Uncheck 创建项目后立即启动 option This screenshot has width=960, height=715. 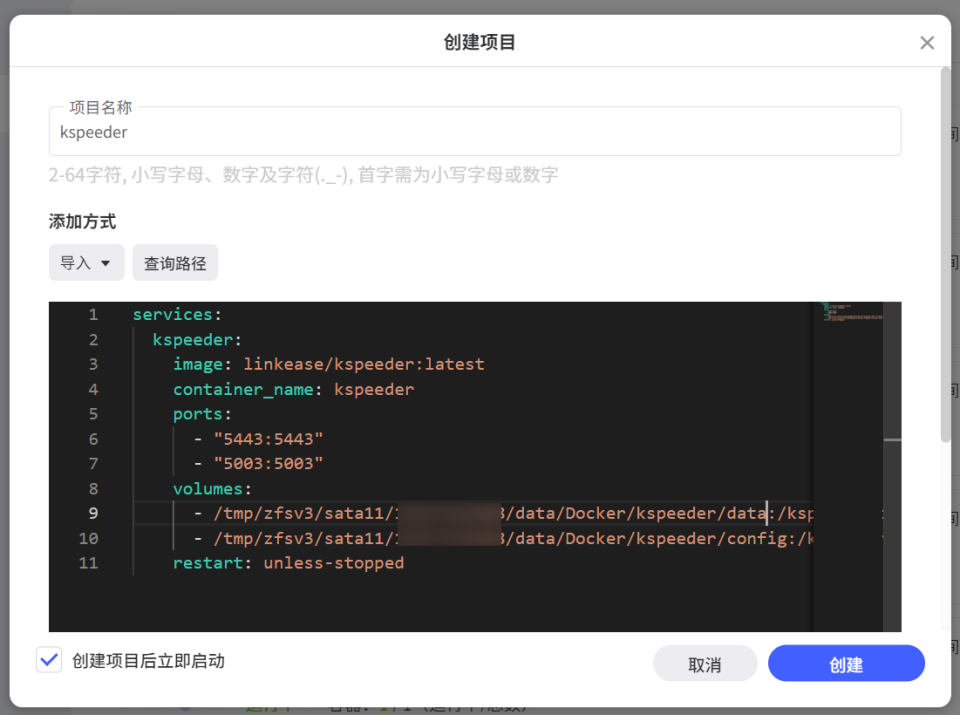[49, 659]
